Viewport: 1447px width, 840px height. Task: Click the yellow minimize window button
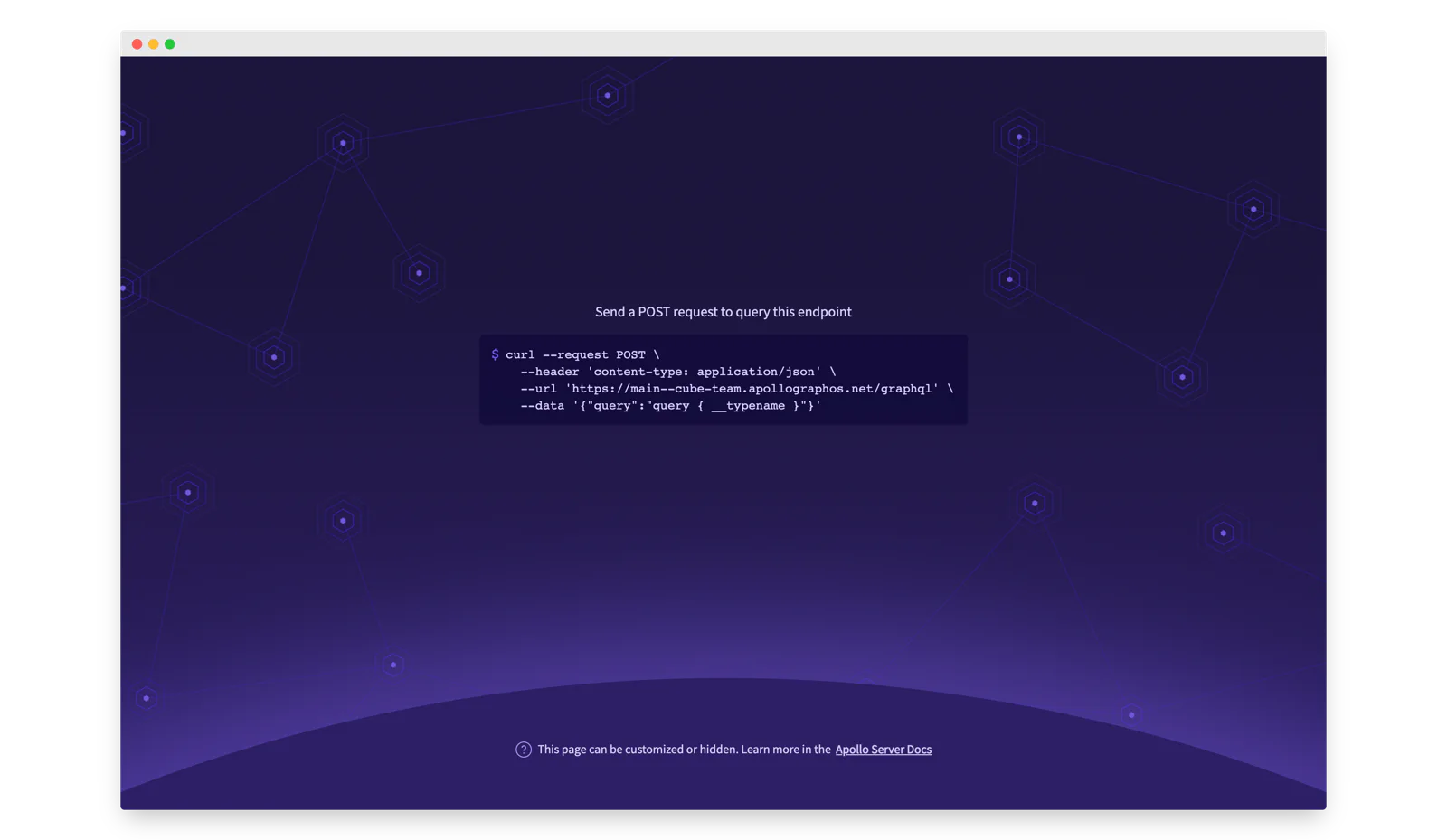pos(154,44)
